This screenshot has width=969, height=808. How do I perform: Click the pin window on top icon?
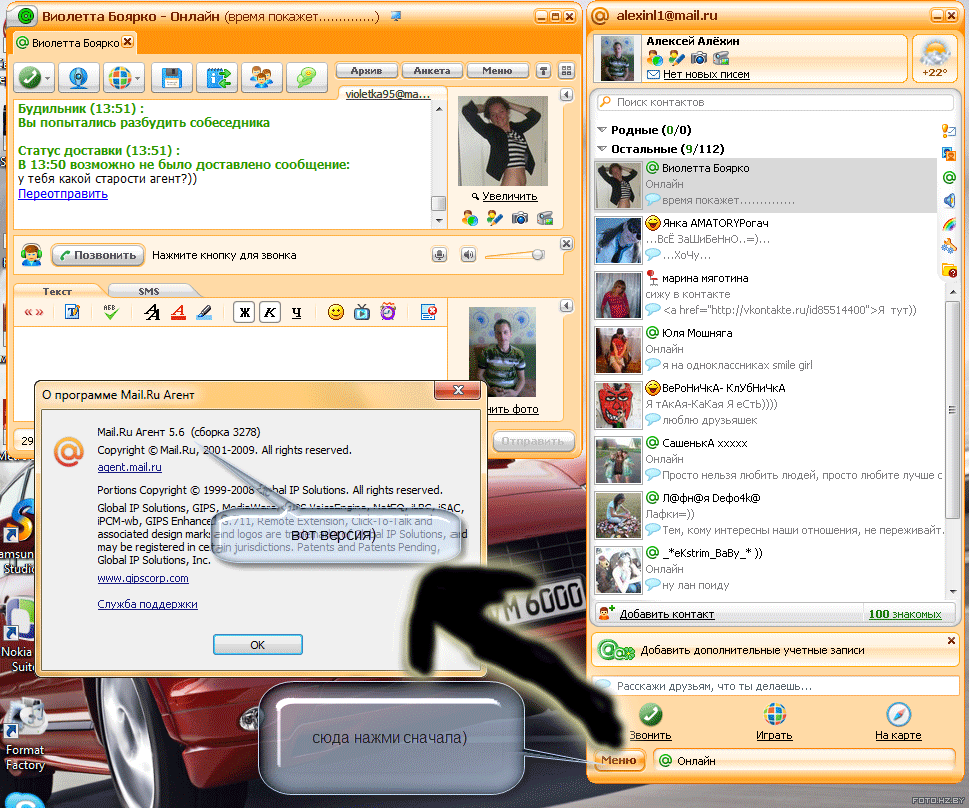tap(543, 70)
